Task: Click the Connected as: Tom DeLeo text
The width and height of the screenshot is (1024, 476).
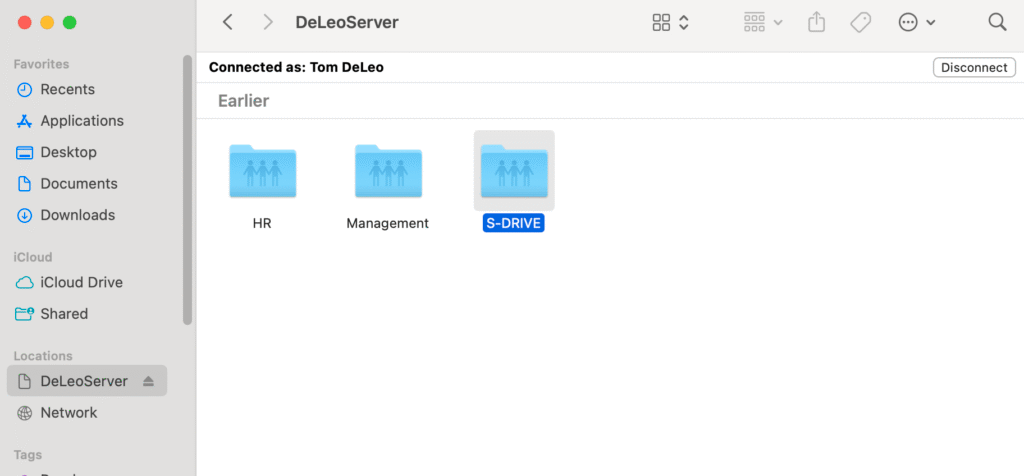Action: tap(296, 67)
